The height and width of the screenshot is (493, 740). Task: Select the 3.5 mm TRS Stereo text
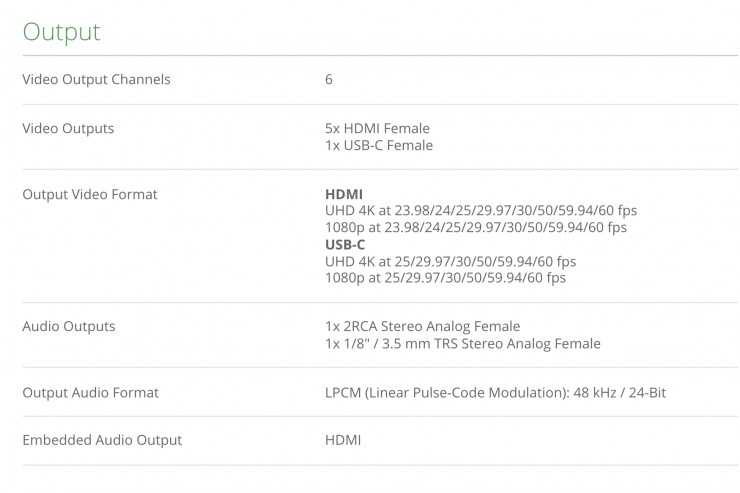coord(462,343)
